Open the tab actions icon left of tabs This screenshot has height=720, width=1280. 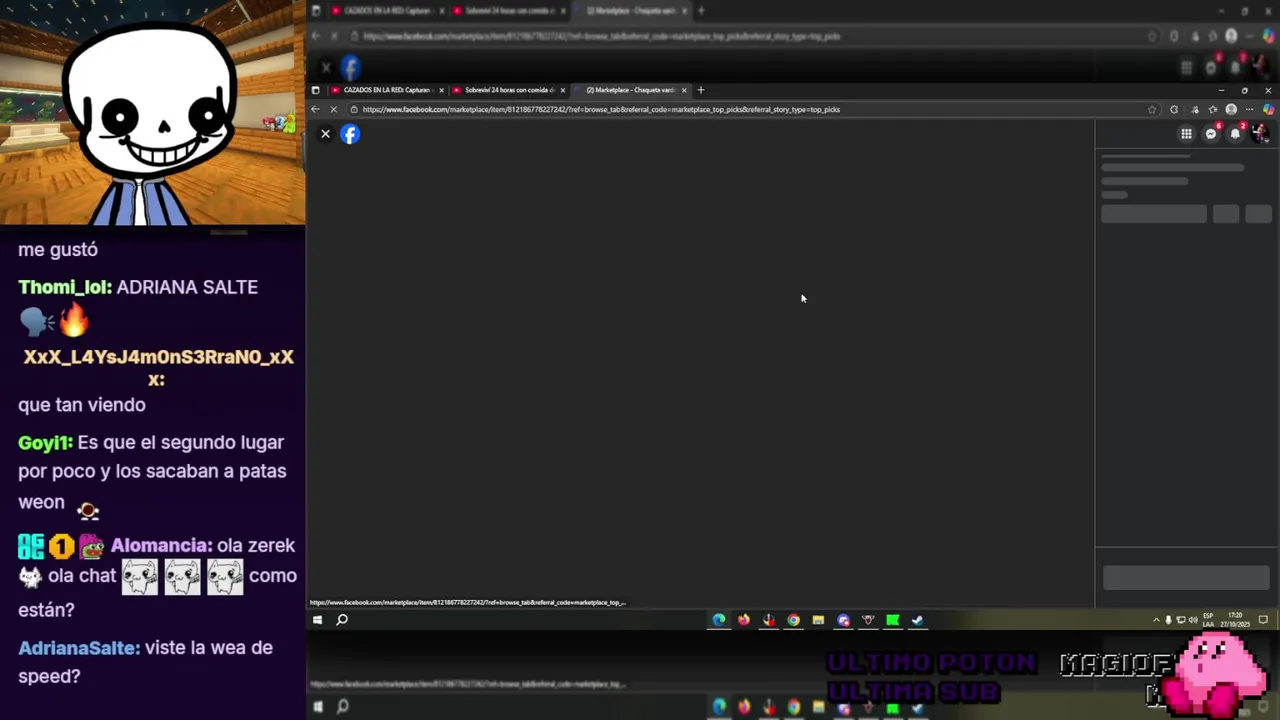tap(315, 90)
